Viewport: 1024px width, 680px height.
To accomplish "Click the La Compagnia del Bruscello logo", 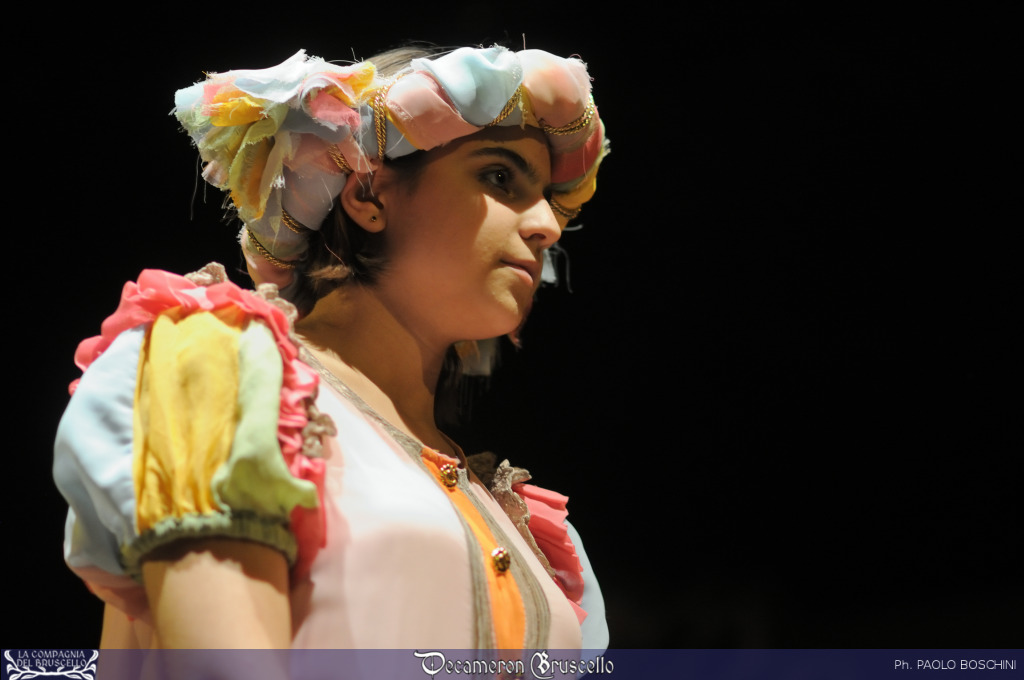I will 51,664.
